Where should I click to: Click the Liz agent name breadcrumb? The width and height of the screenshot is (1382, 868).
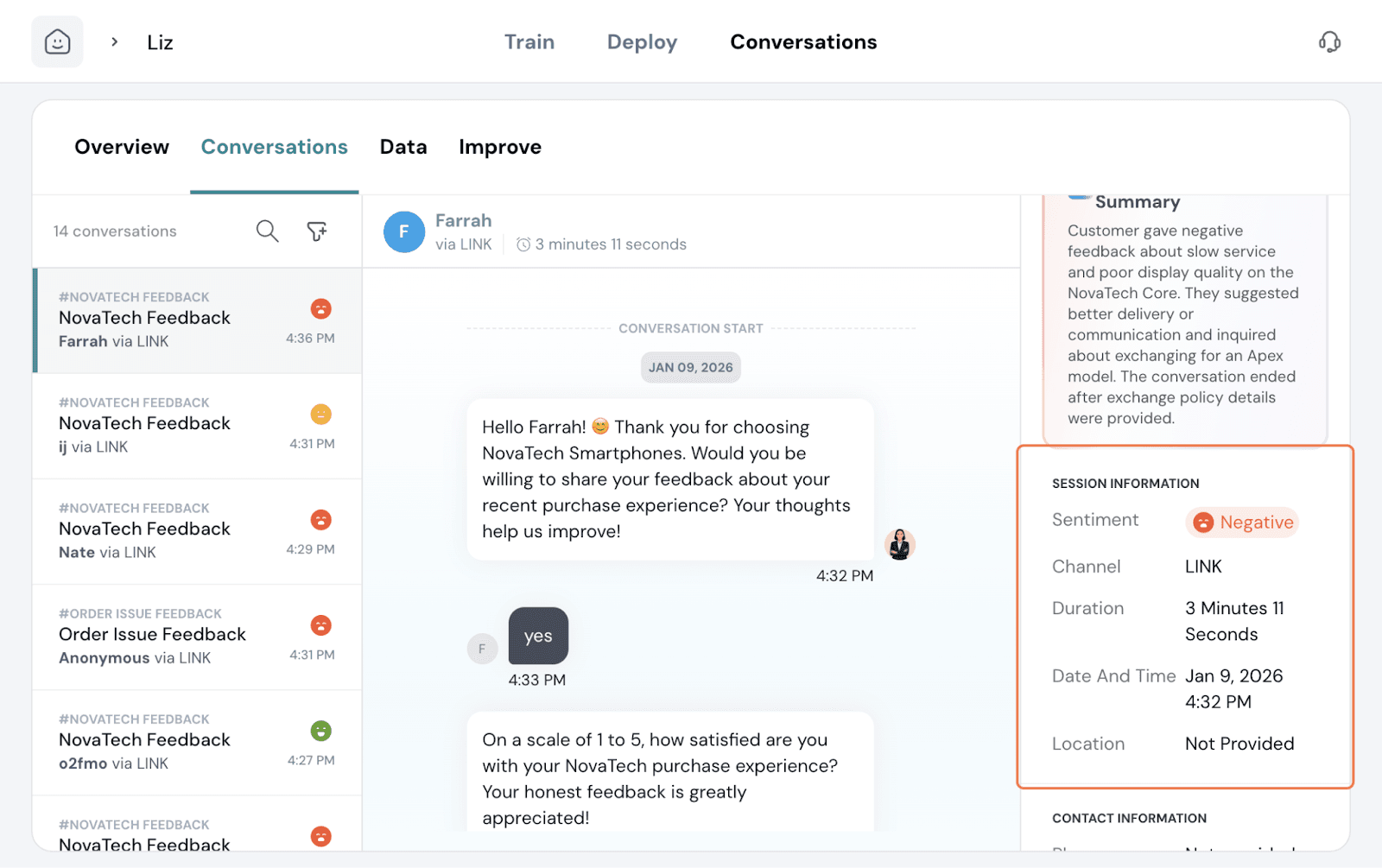160,42
